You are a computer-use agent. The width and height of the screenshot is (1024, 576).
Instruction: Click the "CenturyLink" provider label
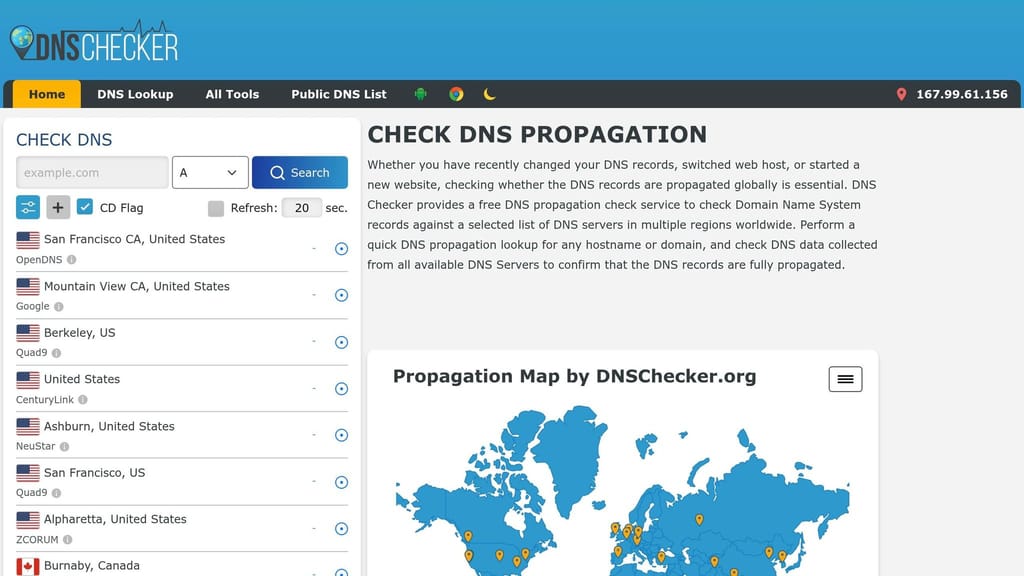click(45, 400)
